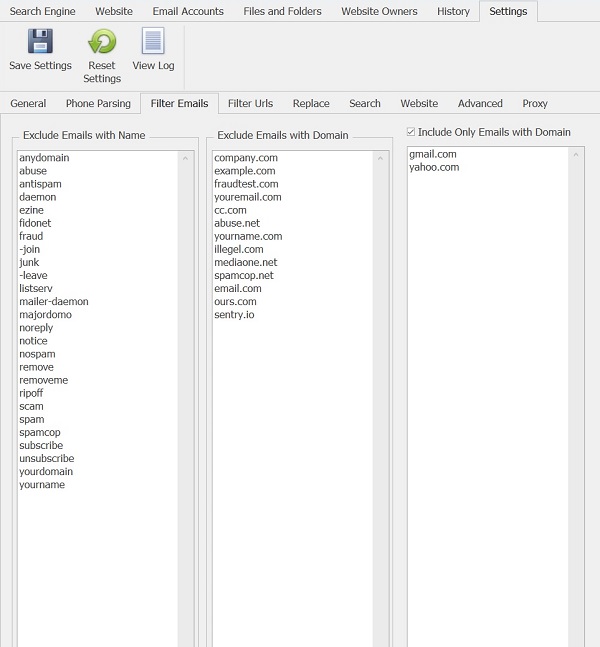
Task: Click the Reset Settings green arrow icon
Action: (x=102, y=41)
